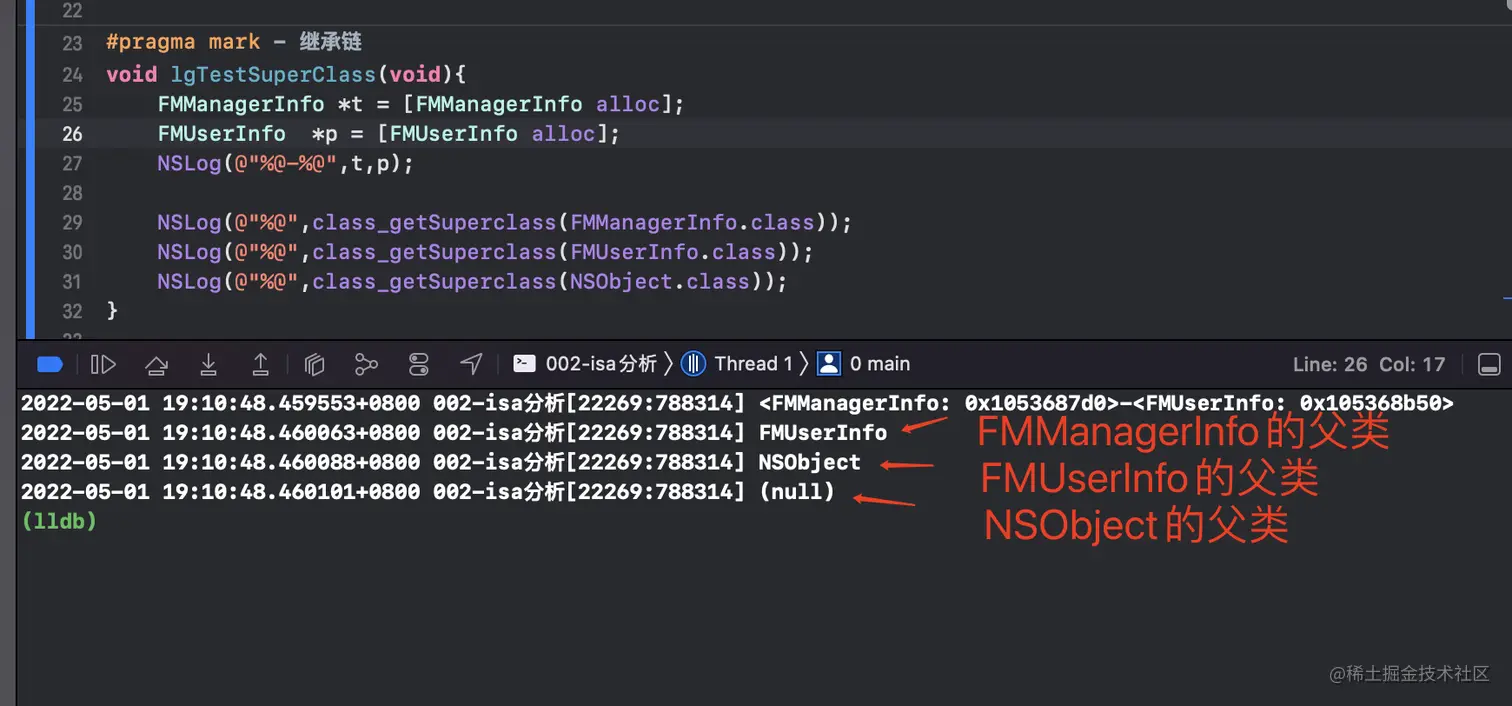This screenshot has width=1512, height=706.
Task: Click FMUserInfo.class argument on line 30
Action: tap(673, 252)
